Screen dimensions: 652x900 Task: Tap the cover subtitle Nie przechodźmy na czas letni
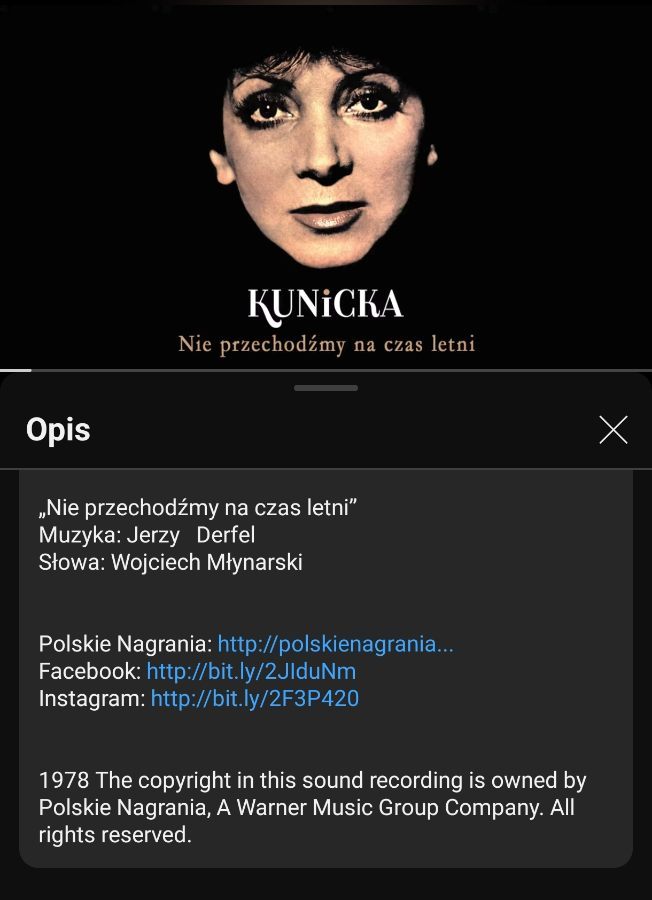(327, 344)
